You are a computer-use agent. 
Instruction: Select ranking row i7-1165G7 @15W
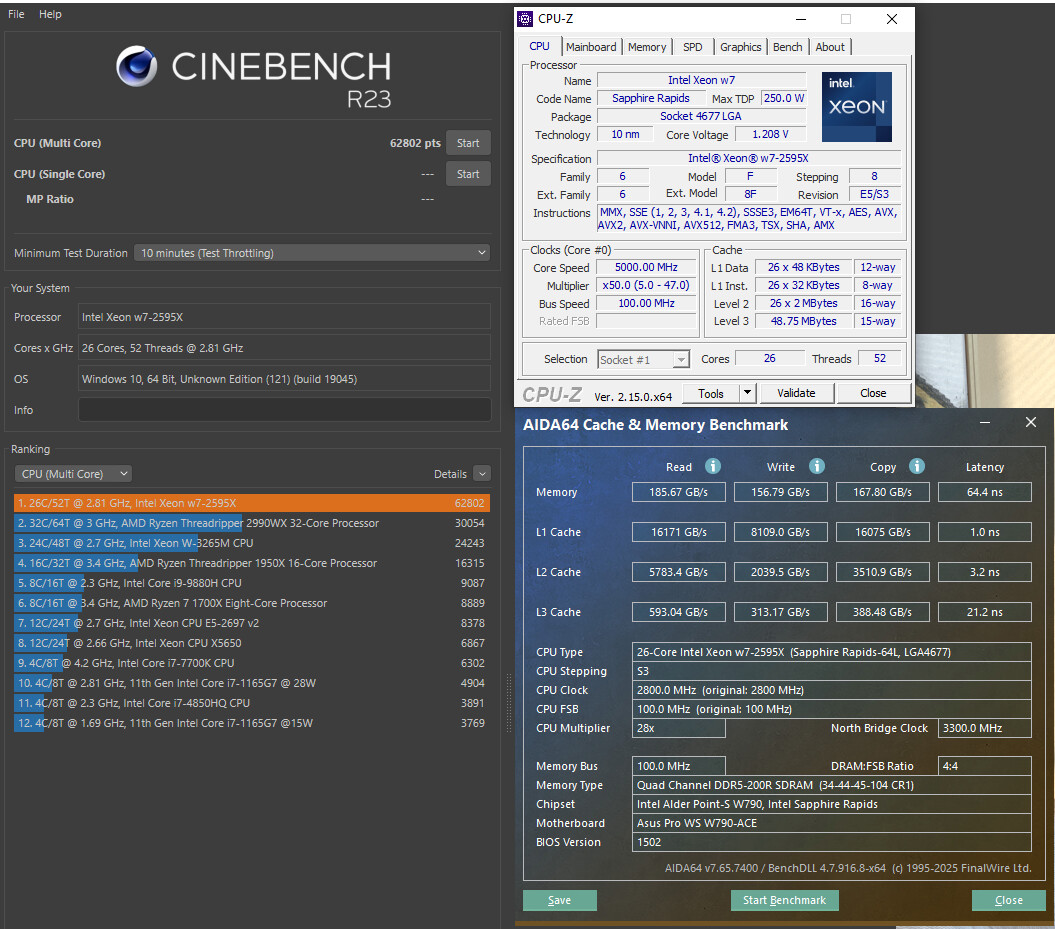[x=252, y=723]
